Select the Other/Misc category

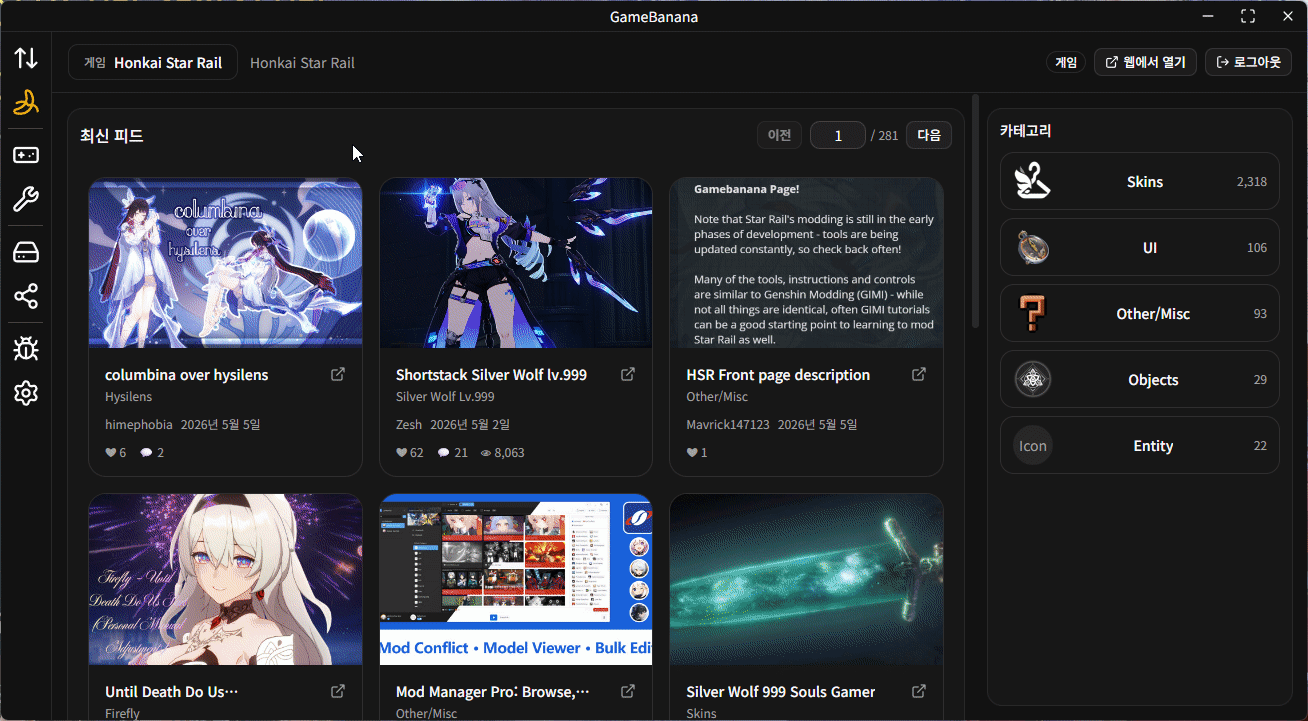1140,314
